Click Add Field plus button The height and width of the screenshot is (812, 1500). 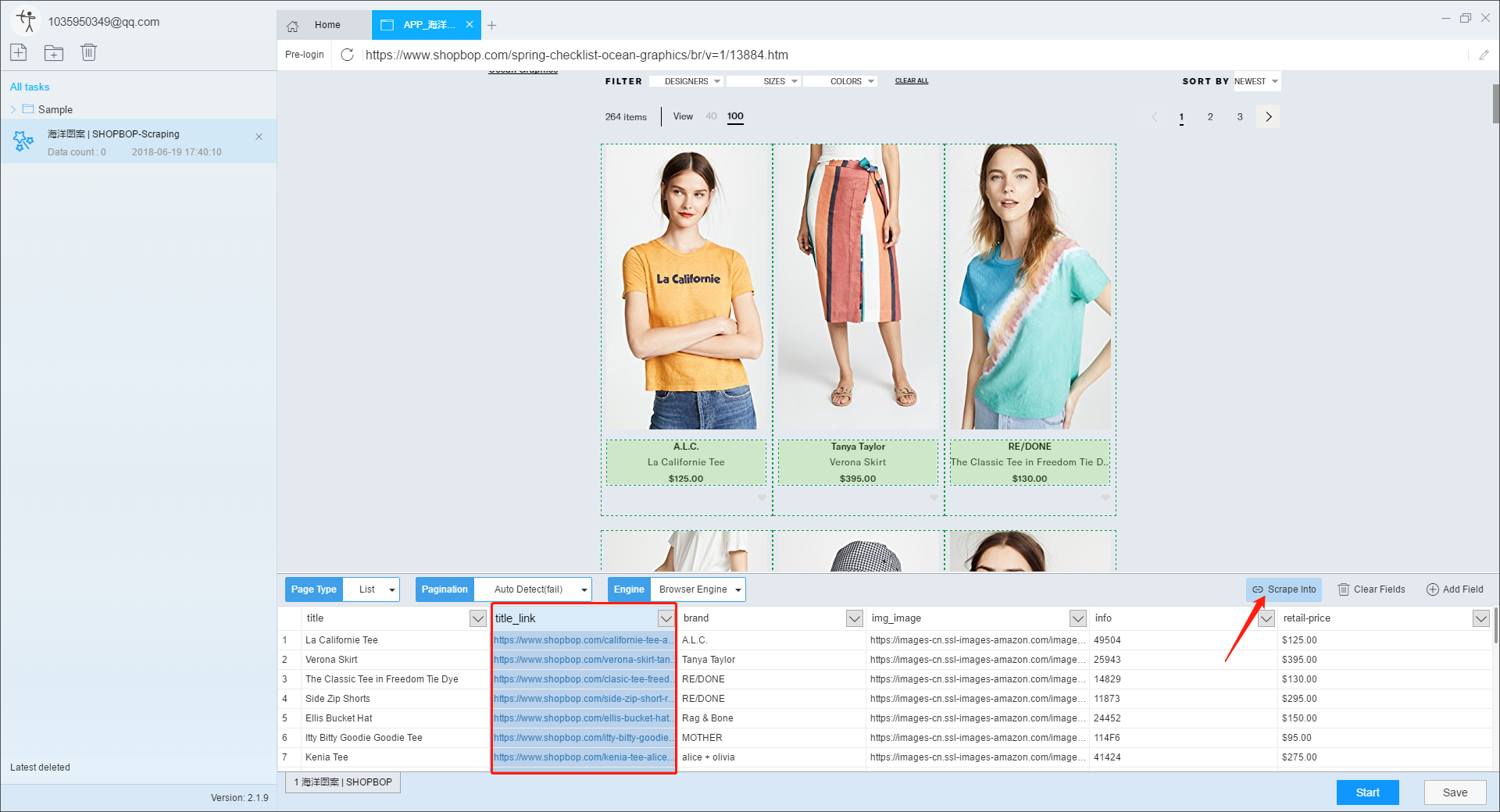point(1455,589)
